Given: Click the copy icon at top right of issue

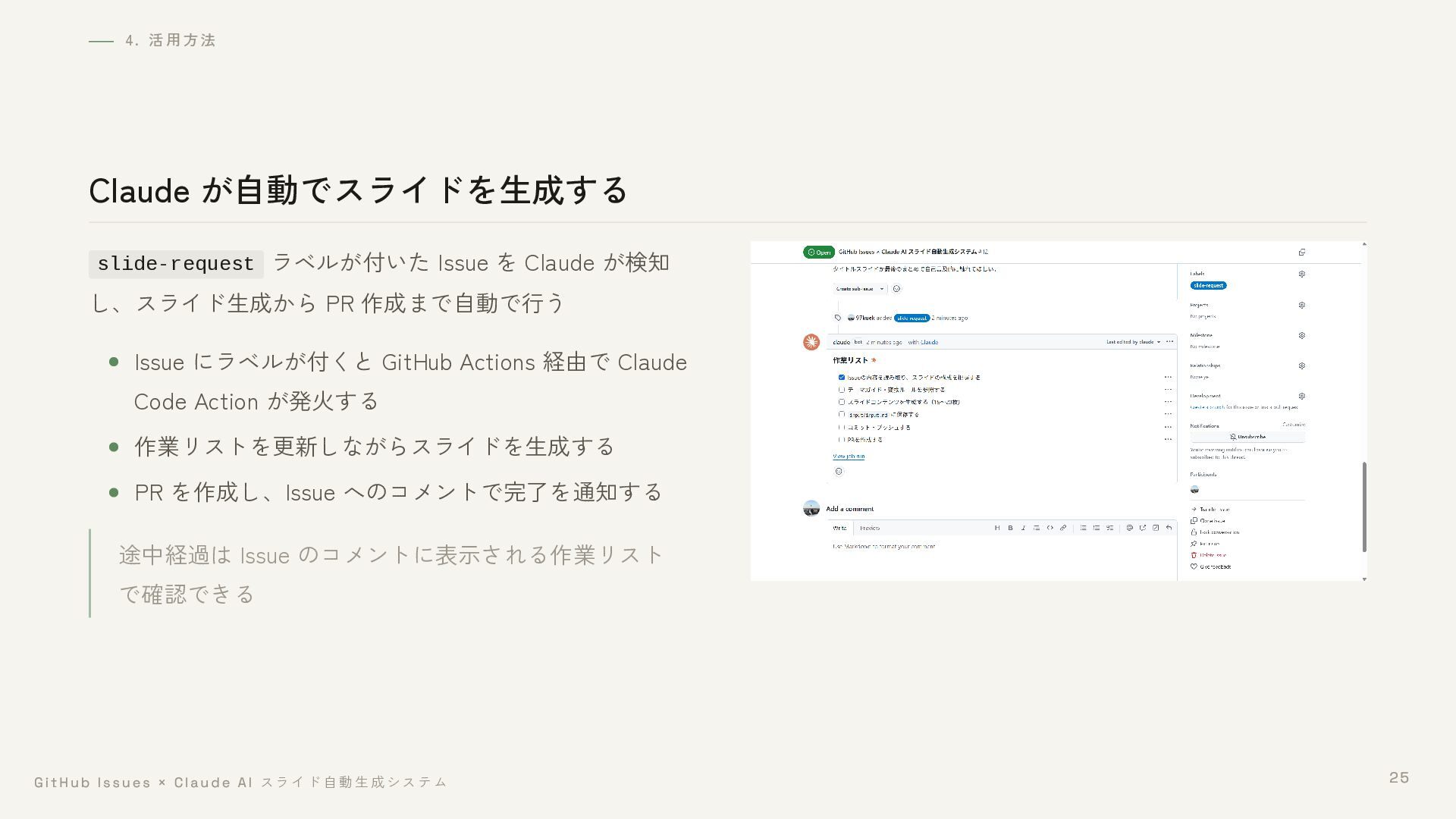Looking at the screenshot, I should [1302, 252].
